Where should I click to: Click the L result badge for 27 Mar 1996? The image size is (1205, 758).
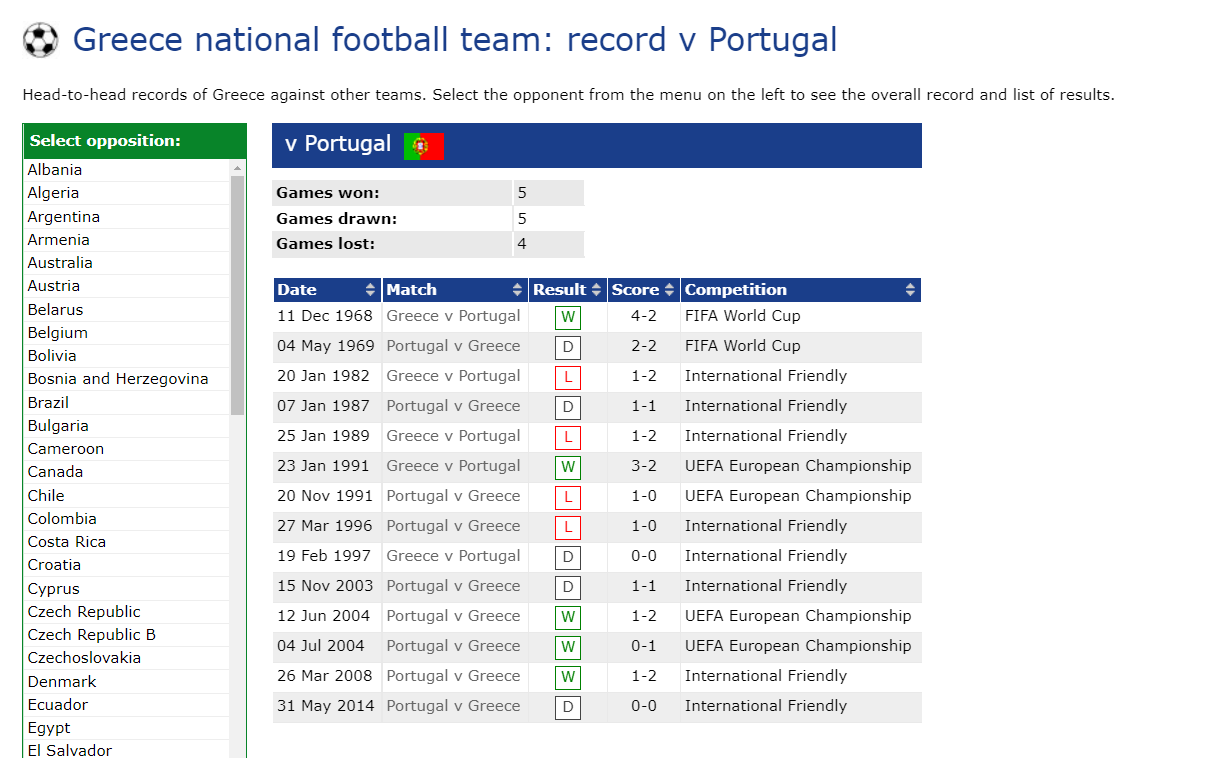pos(568,528)
